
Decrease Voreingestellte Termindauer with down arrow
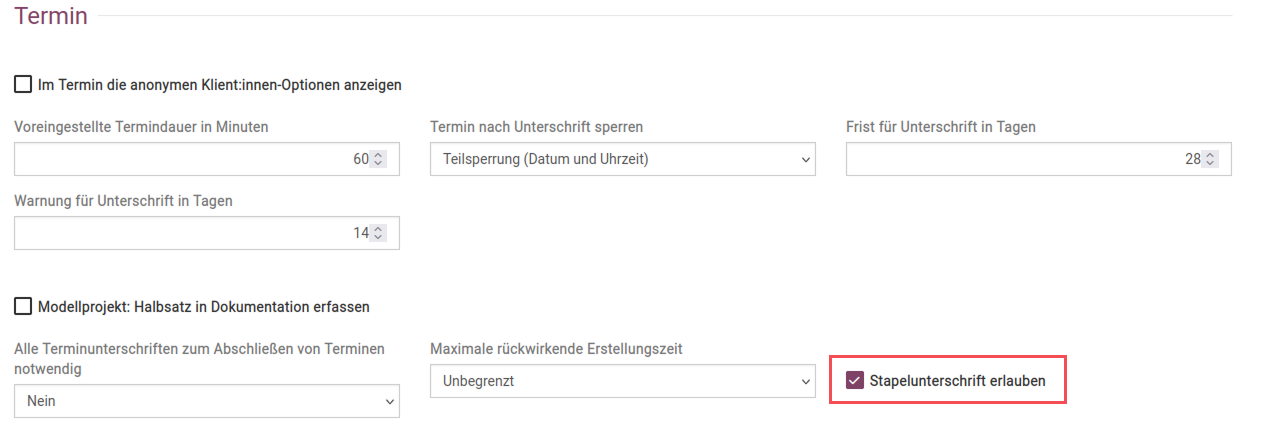(x=378, y=163)
